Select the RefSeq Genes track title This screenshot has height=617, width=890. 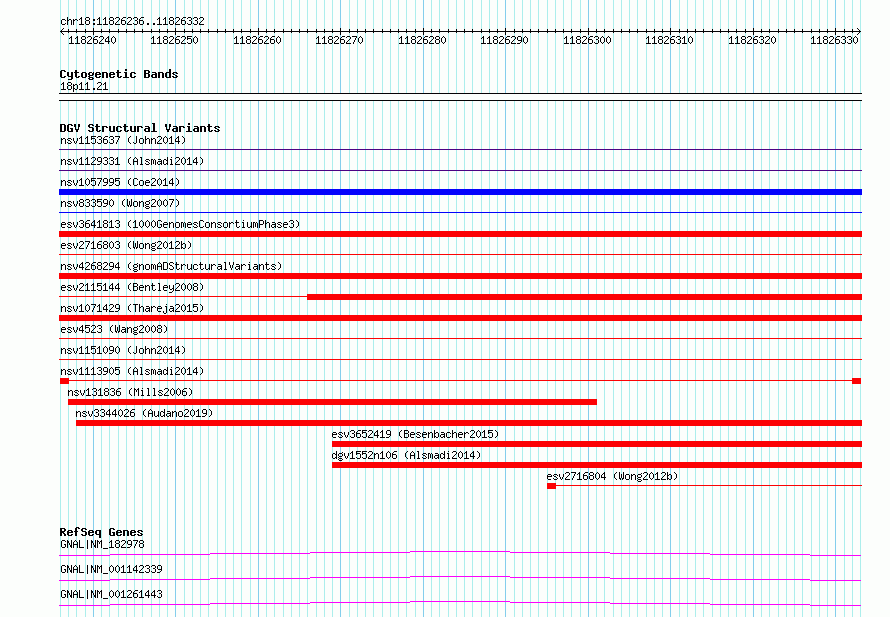[x=101, y=532]
